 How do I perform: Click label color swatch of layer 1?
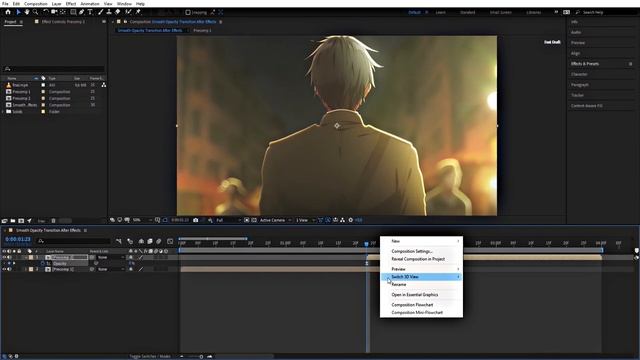click(31, 258)
